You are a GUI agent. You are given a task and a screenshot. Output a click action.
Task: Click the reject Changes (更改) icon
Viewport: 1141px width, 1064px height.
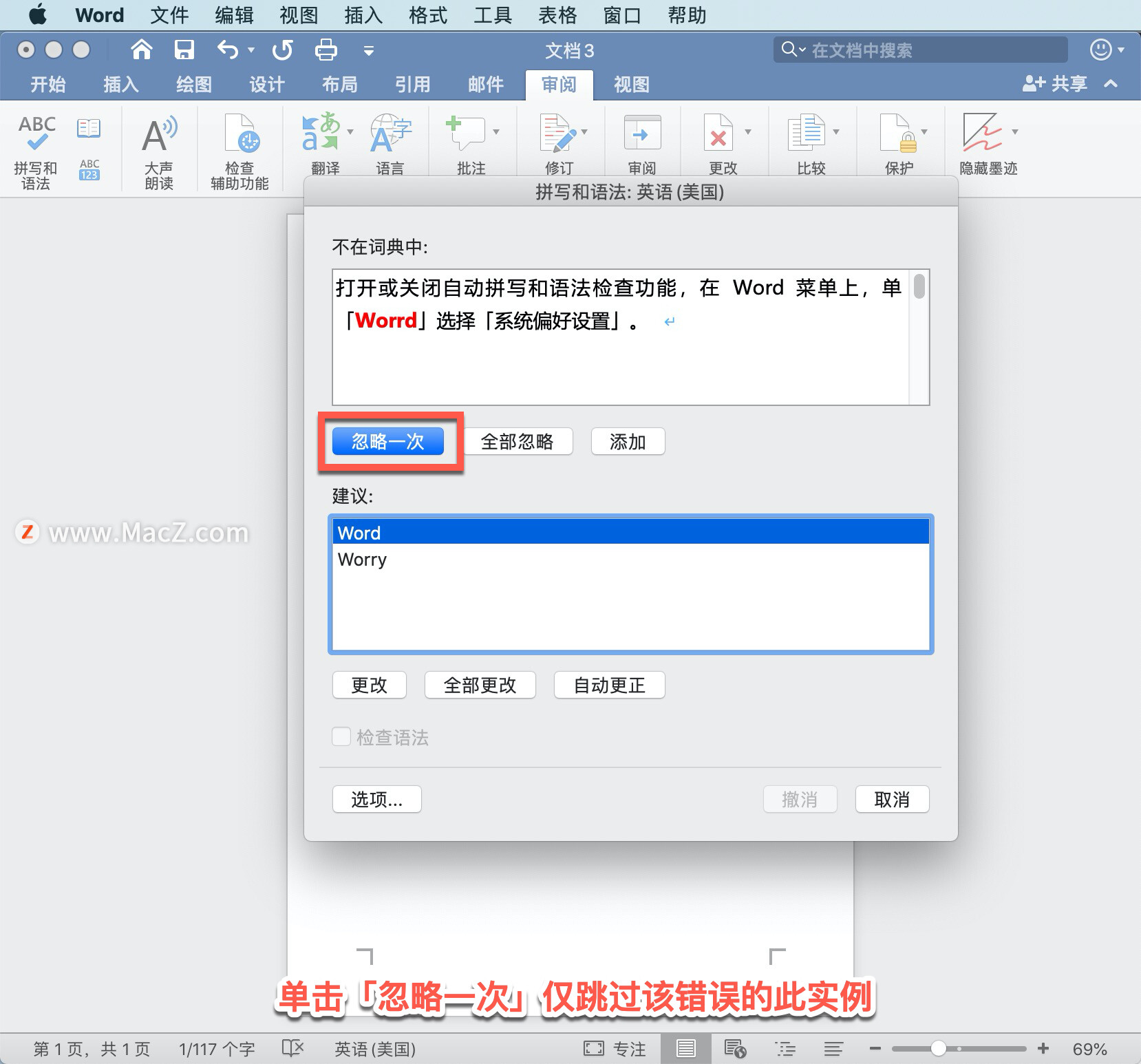[x=718, y=132]
